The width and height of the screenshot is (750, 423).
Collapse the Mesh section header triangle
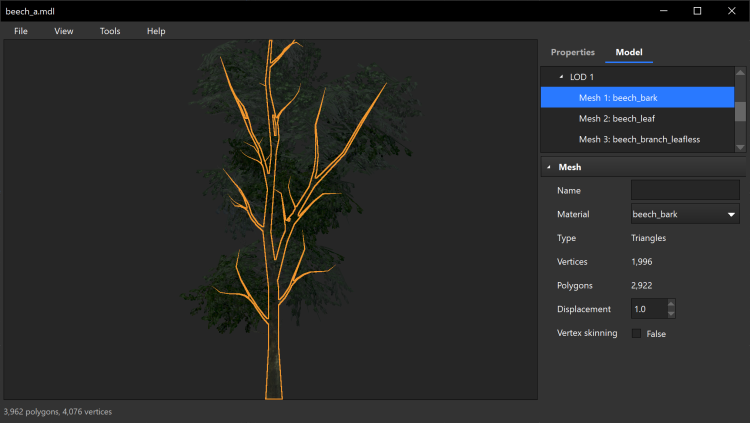coord(549,167)
